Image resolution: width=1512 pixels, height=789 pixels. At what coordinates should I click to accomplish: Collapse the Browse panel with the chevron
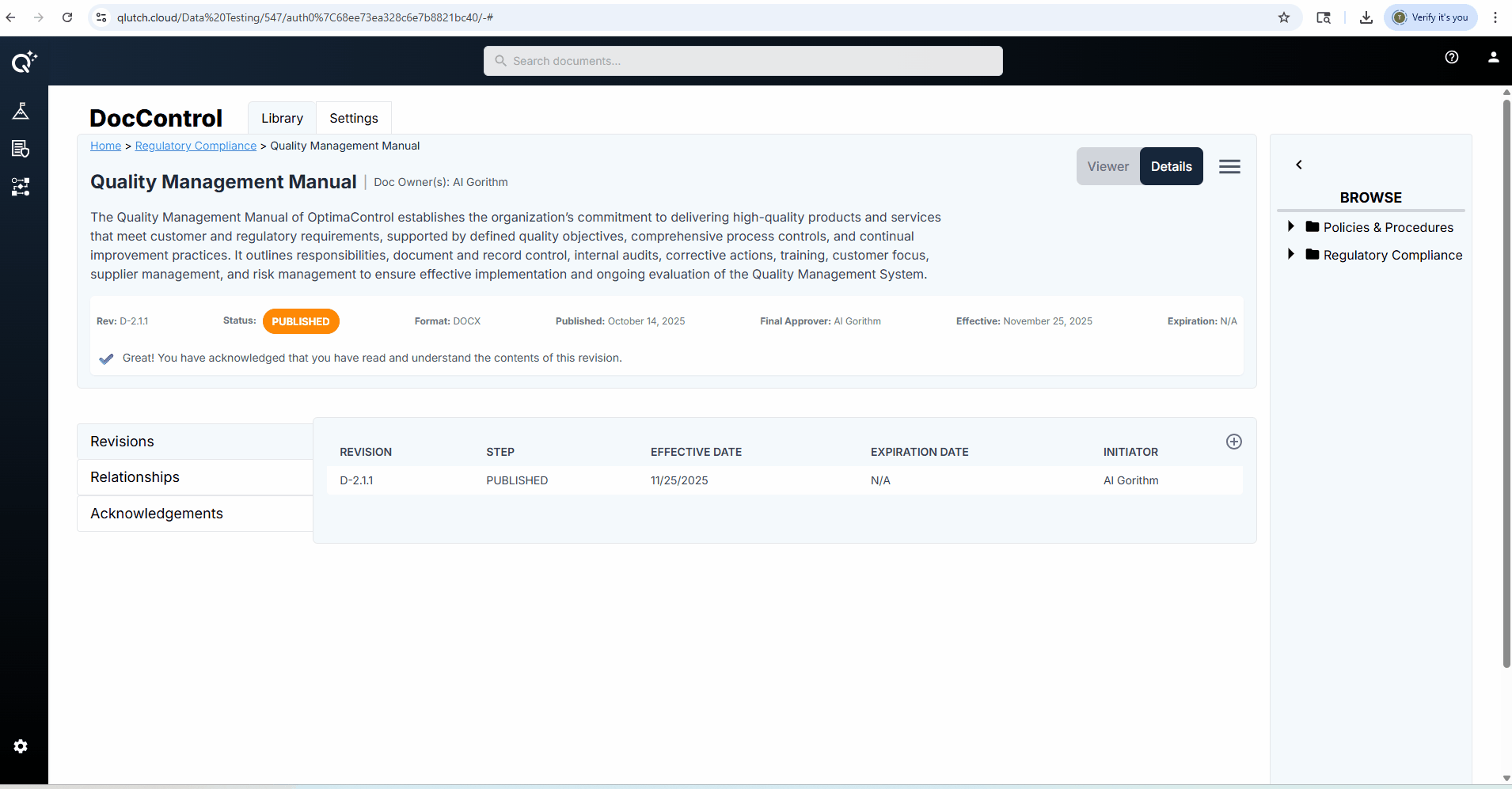1298,165
